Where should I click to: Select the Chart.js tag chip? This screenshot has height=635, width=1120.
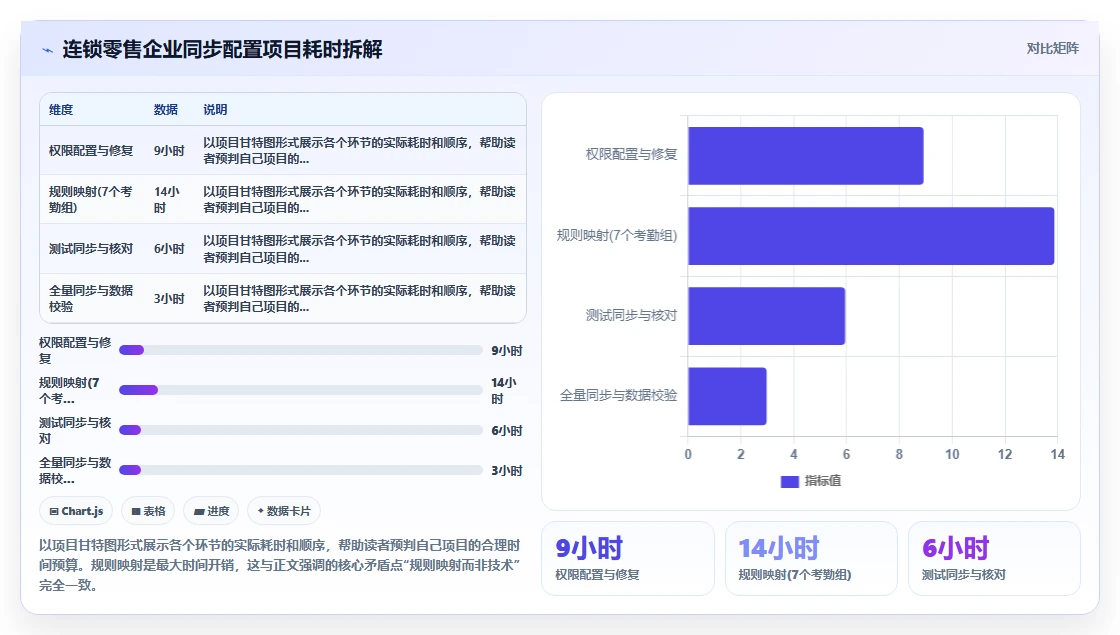pyautogui.click(x=76, y=511)
